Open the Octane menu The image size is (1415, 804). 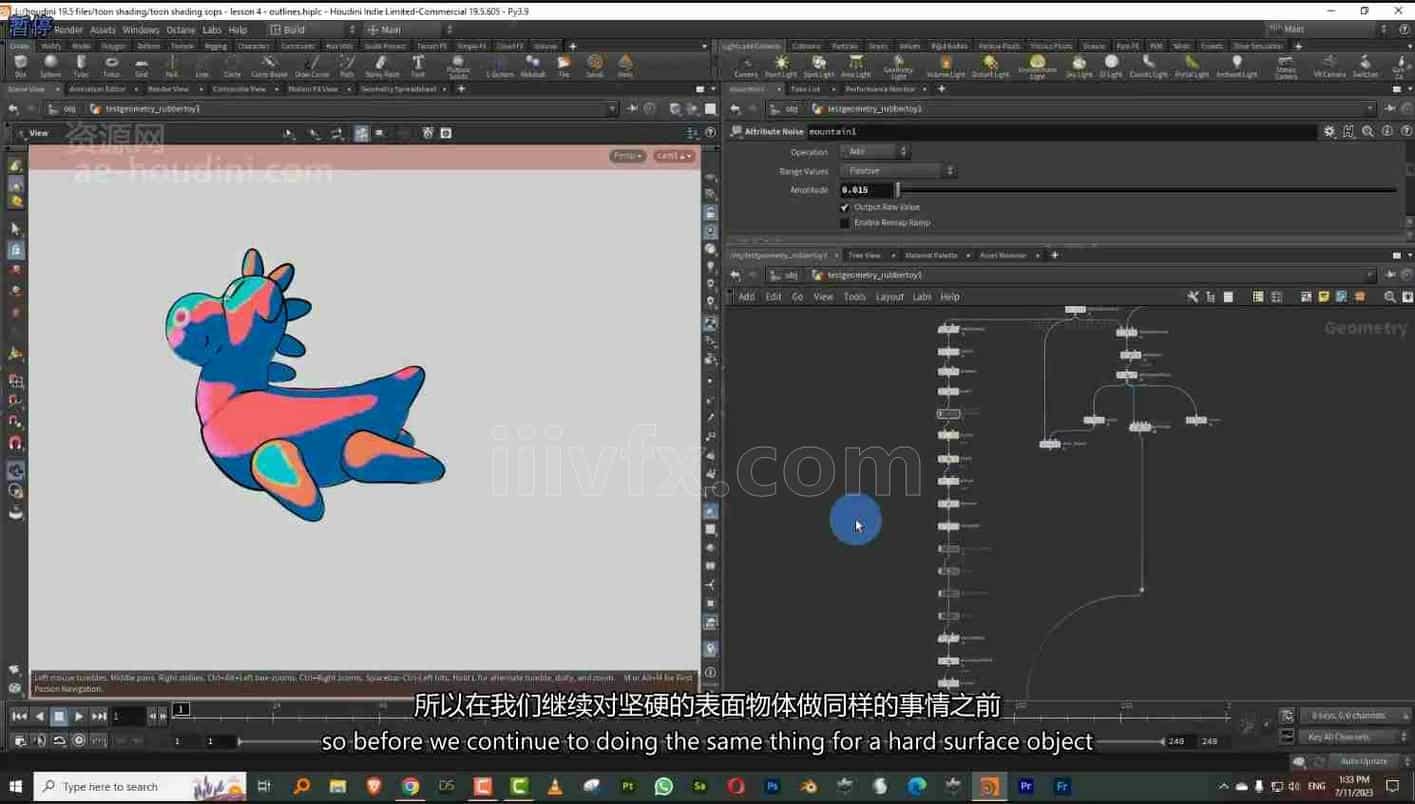[181, 30]
